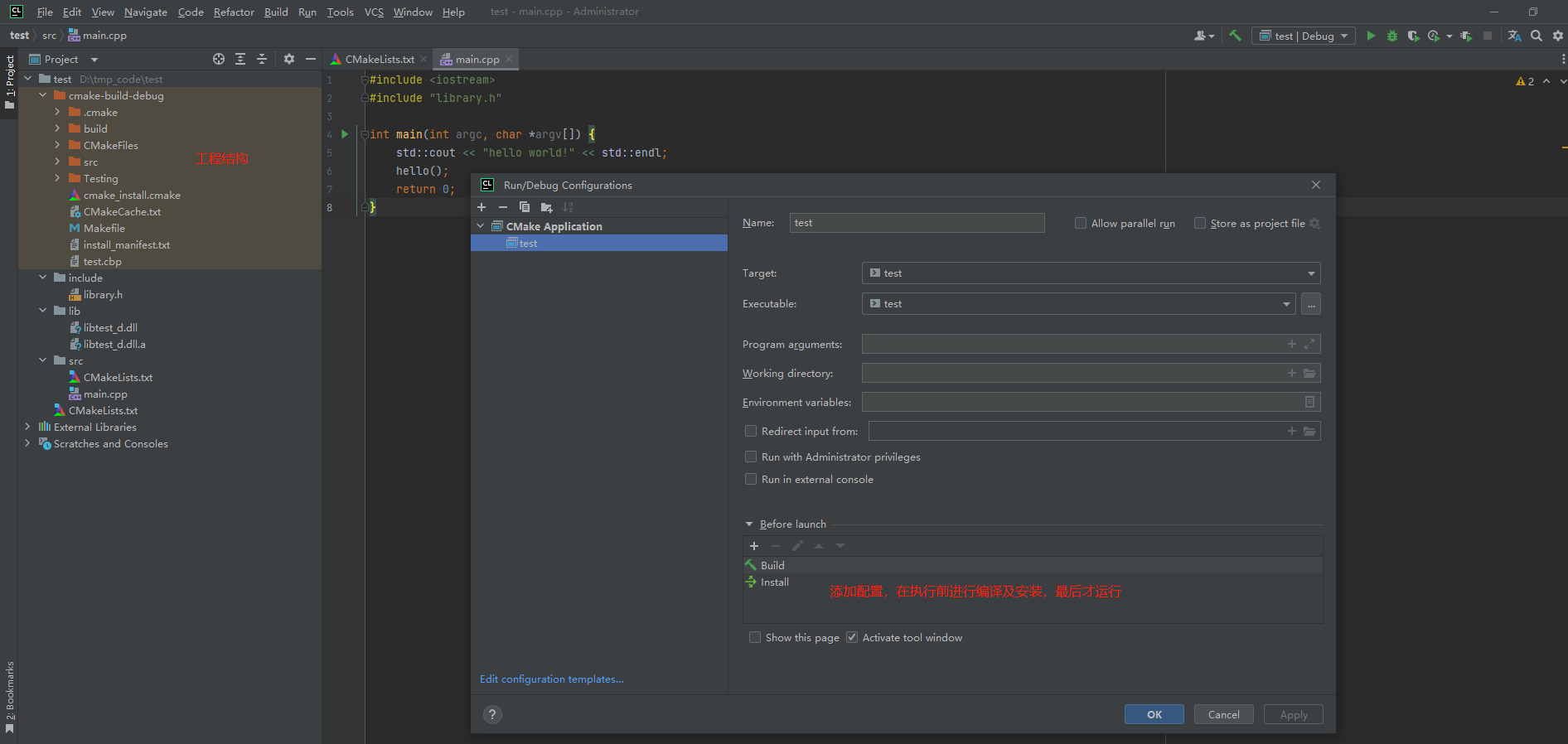
Task: Expand Scratches and Consoles node
Action: coord(27,443)
